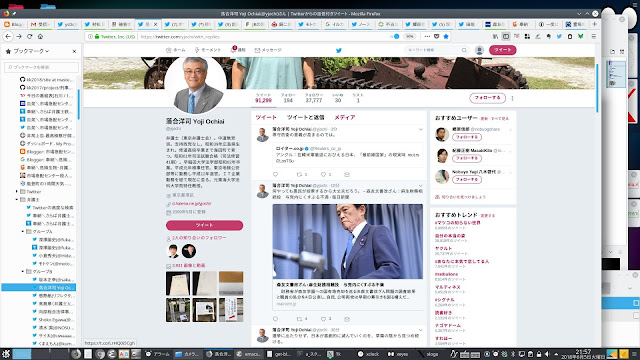Click the browser forward arrow
Image resolution: width=640 pixels, height=360 pixels.
pos(19,36)
